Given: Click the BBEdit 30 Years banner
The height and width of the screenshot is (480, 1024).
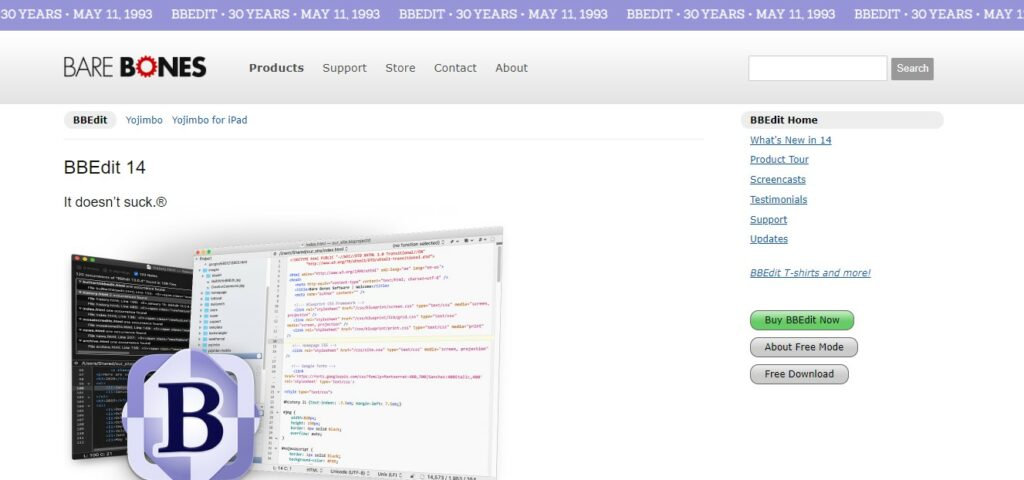Looking at the screenshot, I should [x=512, y=14].
